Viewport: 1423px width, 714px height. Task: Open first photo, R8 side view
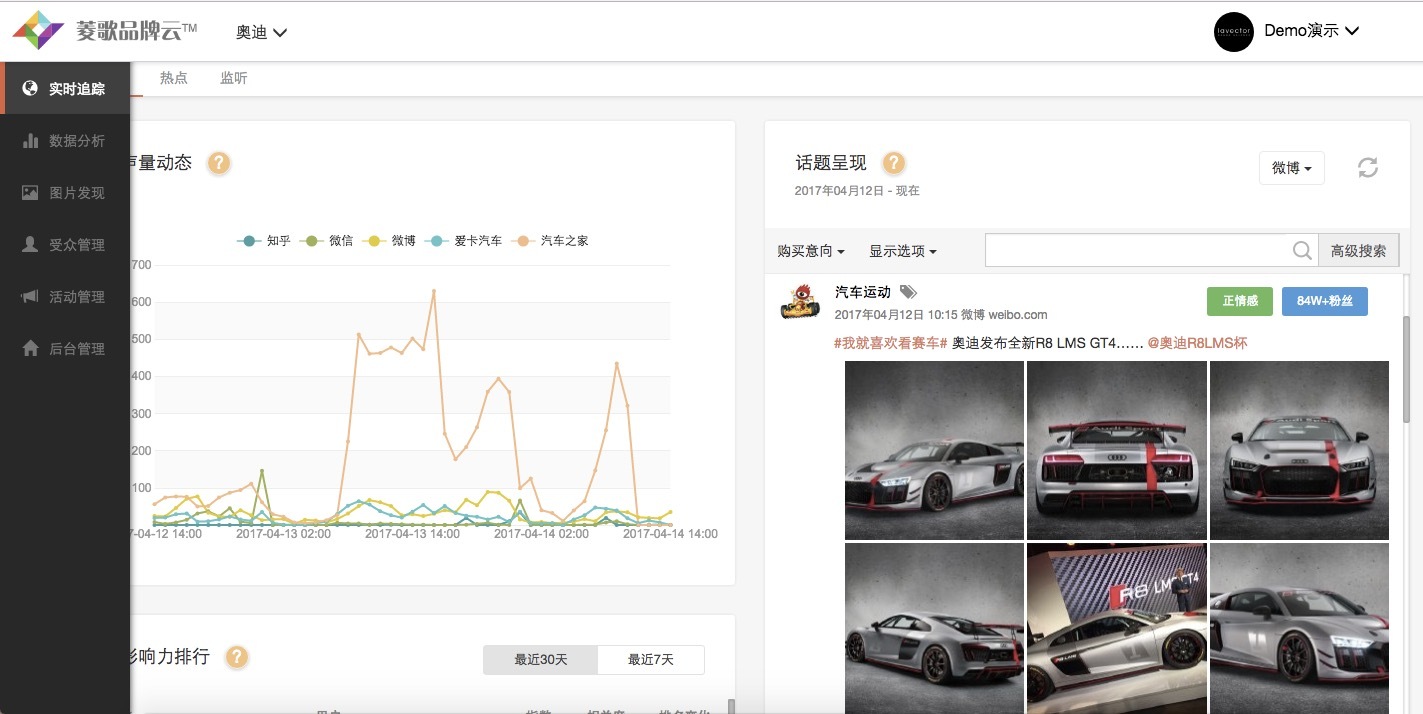[934, 450]
